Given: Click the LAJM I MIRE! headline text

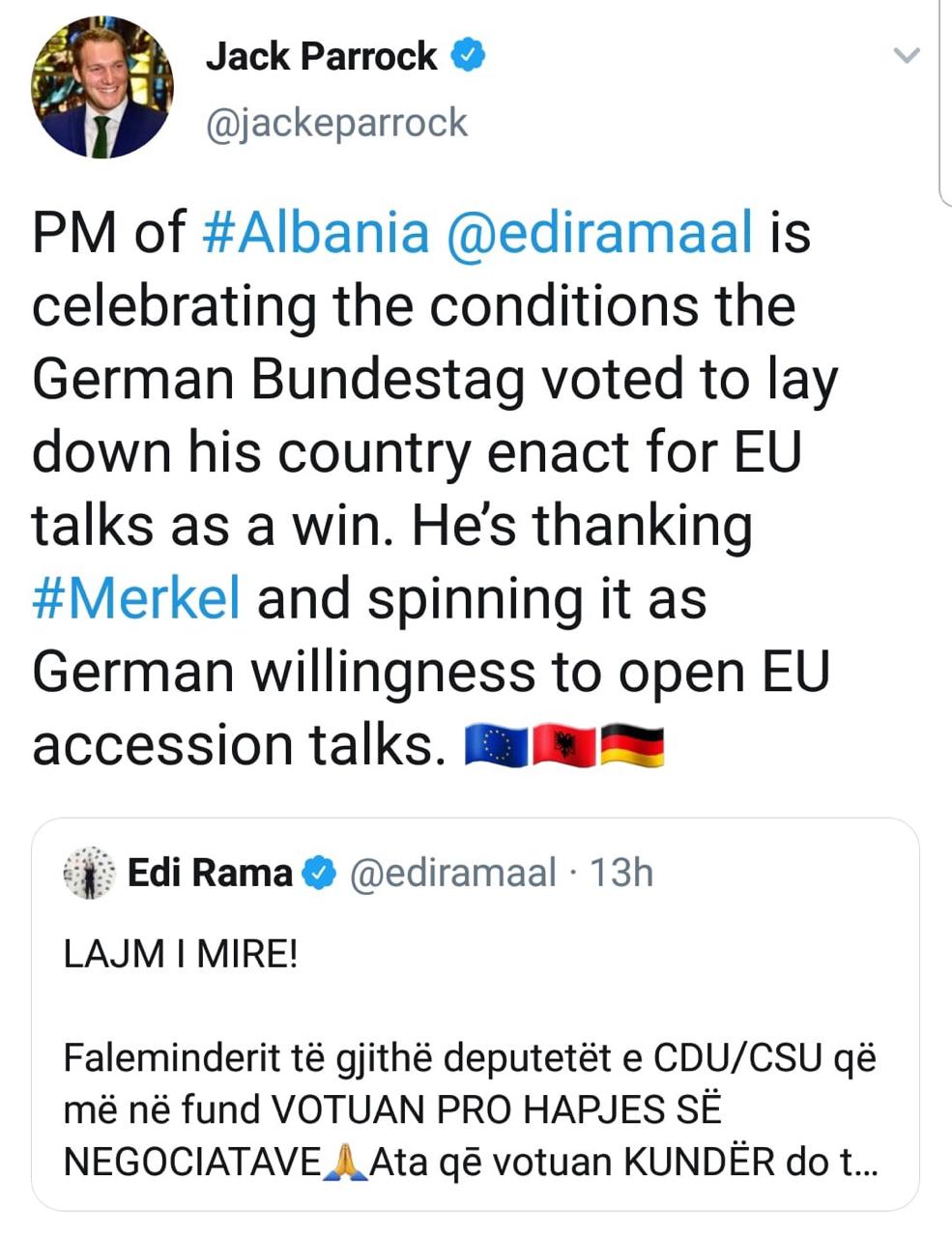Looking at the screenshot, I should tap(181, 955).
